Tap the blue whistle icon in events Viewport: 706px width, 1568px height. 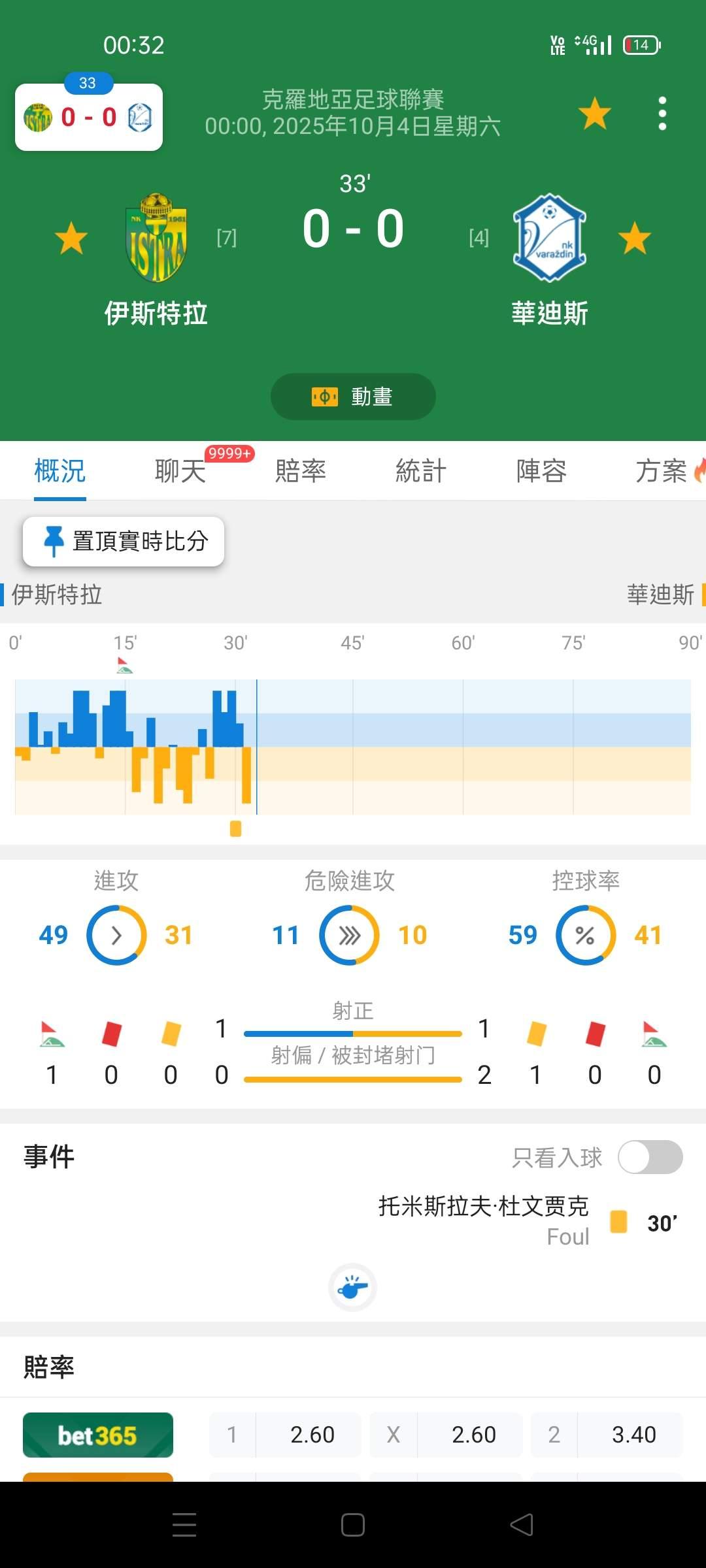pyautogui.click(x=352, y=1287)
